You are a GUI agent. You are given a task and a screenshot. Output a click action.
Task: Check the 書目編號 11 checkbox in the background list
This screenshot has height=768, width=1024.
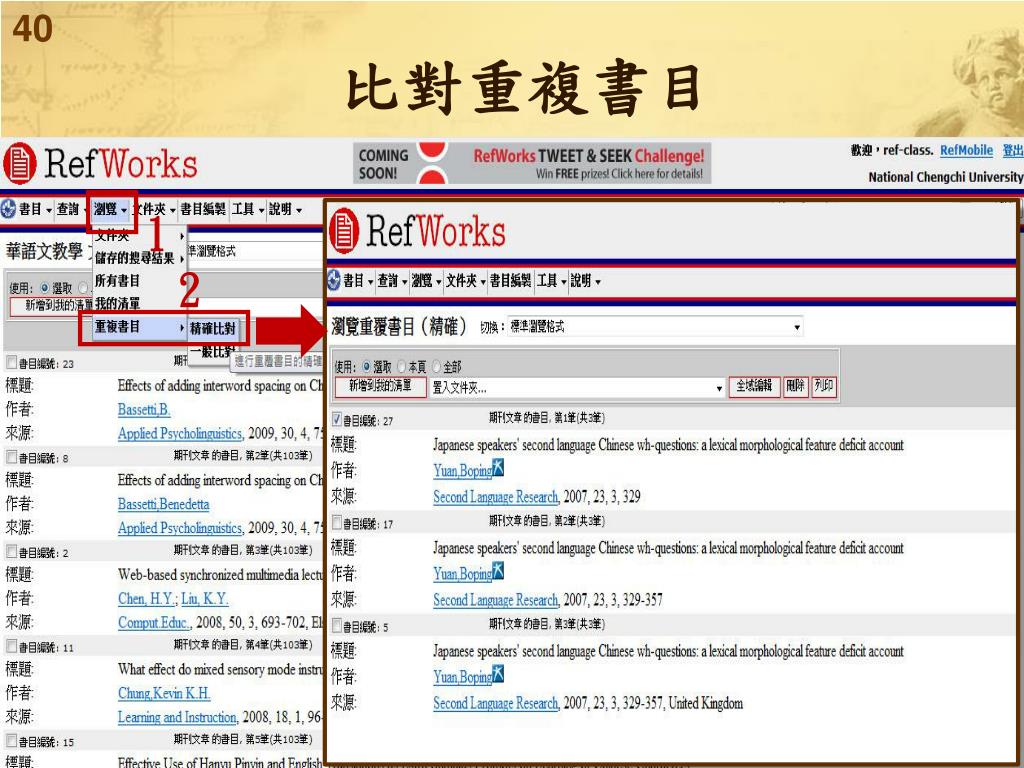(11, 647)
